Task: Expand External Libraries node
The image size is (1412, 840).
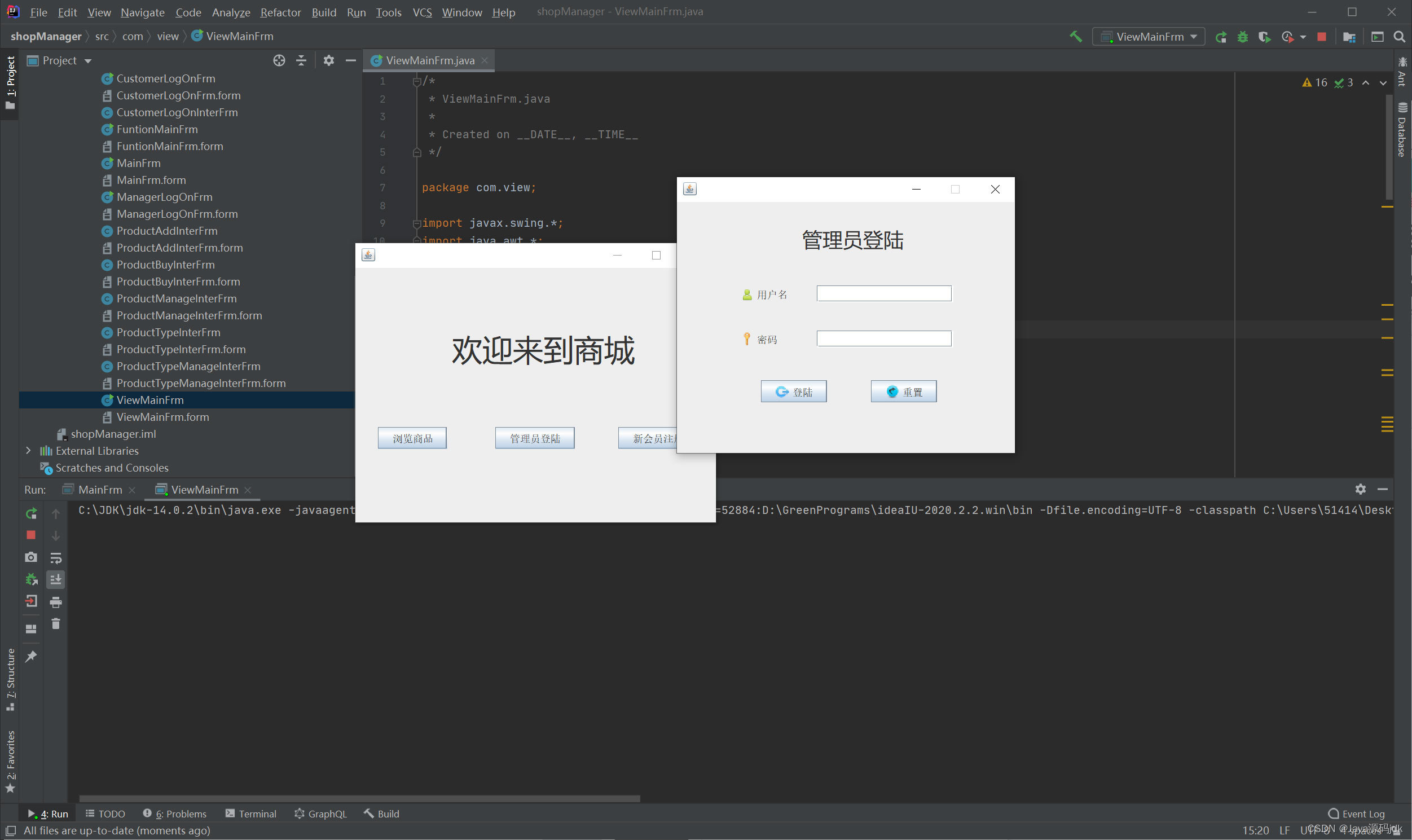Action: (x=28, y=451)
